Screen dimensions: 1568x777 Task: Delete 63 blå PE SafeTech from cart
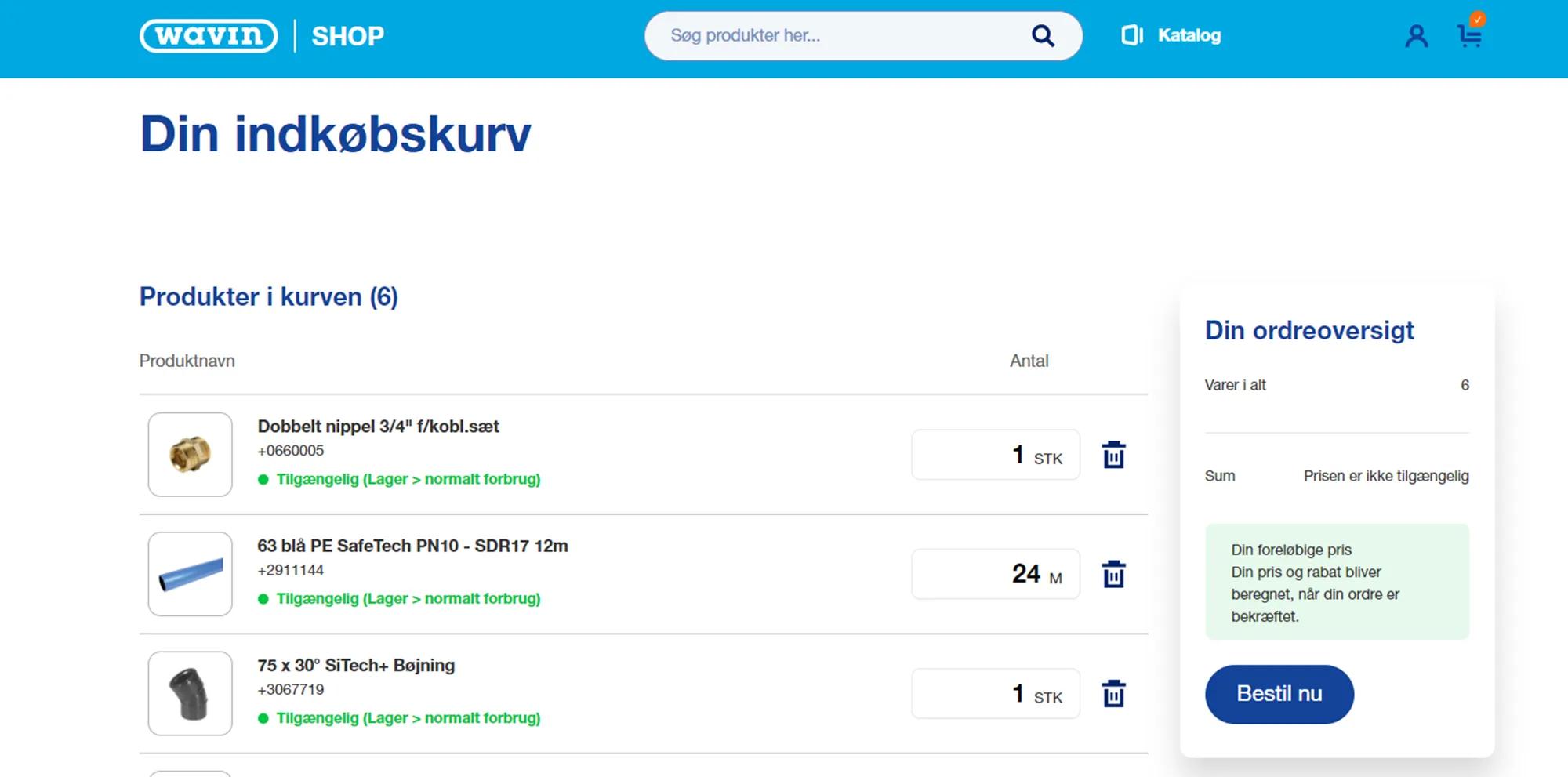coord(1113,574)
